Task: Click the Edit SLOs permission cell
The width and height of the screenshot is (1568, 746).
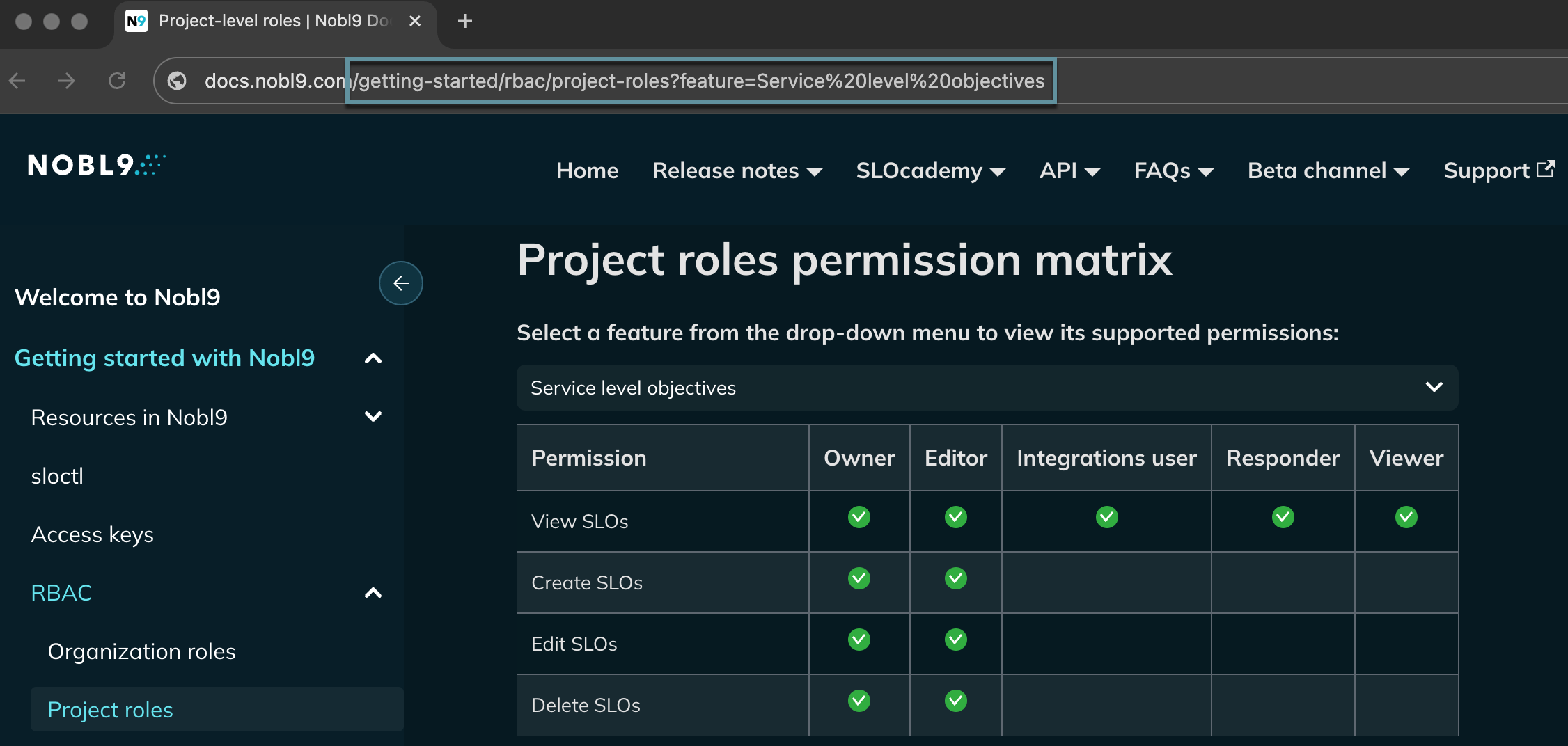Action: (663, 644)
